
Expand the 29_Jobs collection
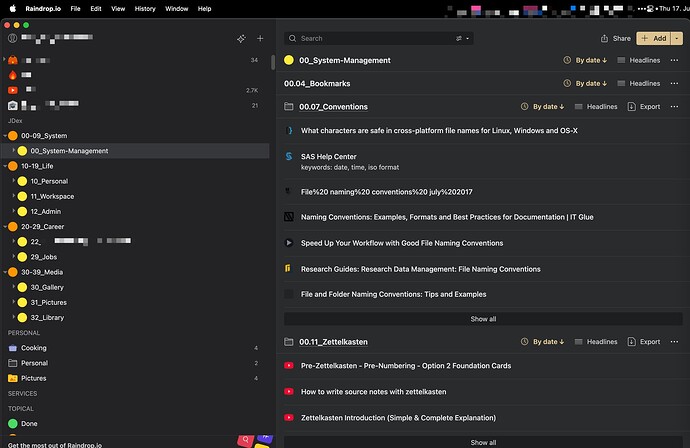pos(14,257)
